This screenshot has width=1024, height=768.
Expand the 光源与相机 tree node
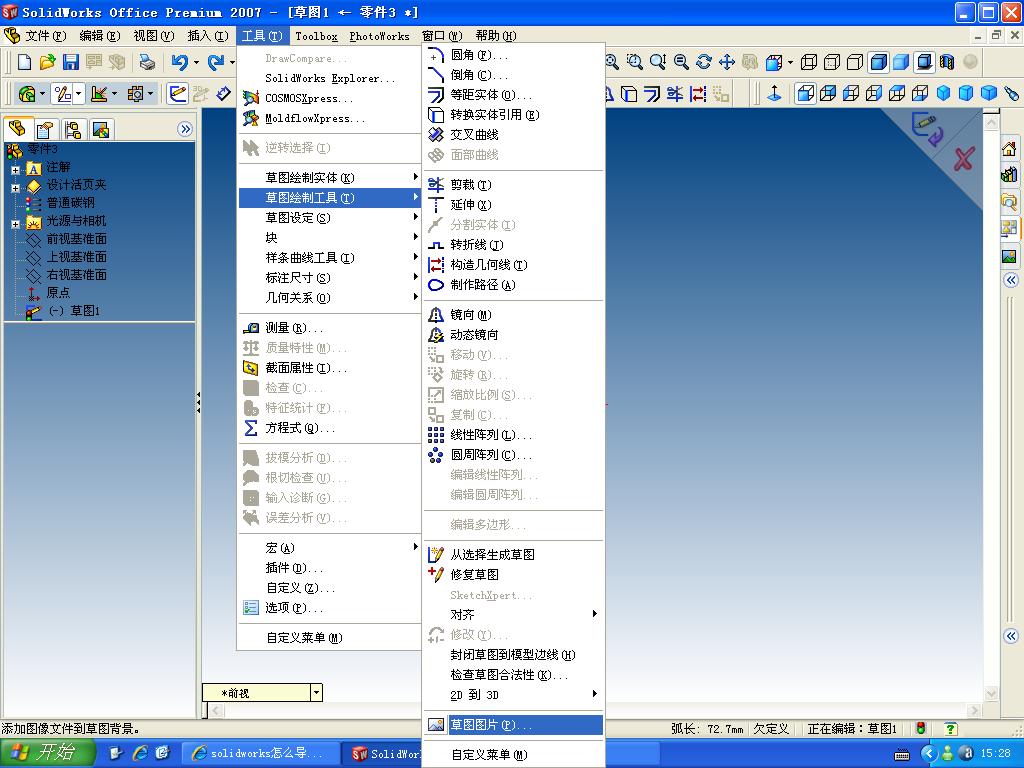pyautogui.click(x=15, y=224)
